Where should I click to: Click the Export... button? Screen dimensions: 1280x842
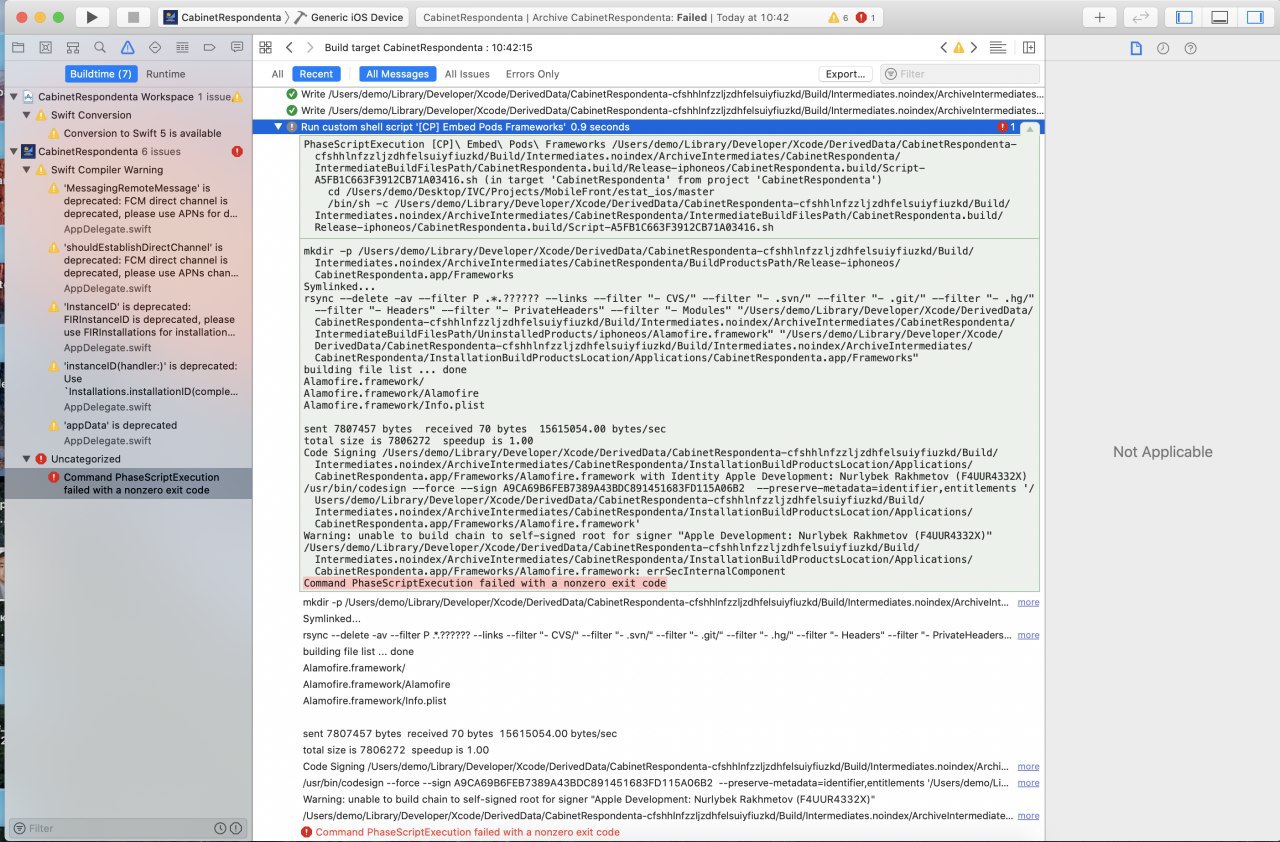point(845,74)
